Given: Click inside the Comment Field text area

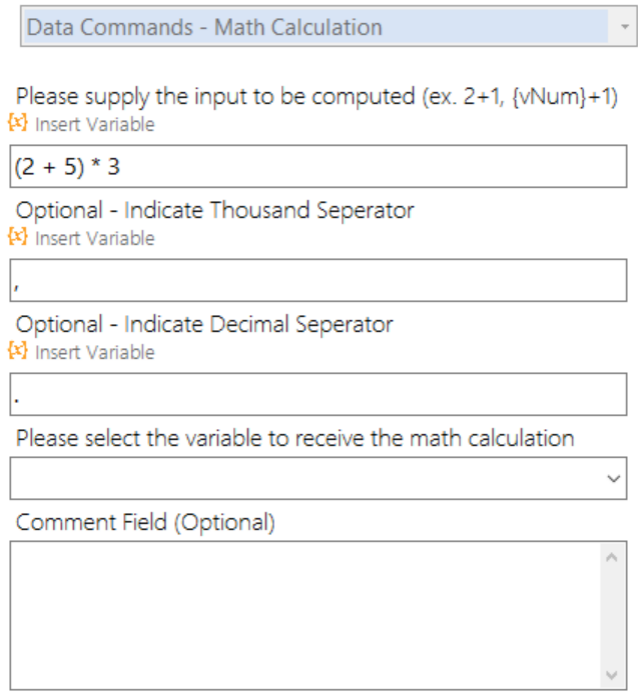Looking at the screenshot, I should point(305,615).
